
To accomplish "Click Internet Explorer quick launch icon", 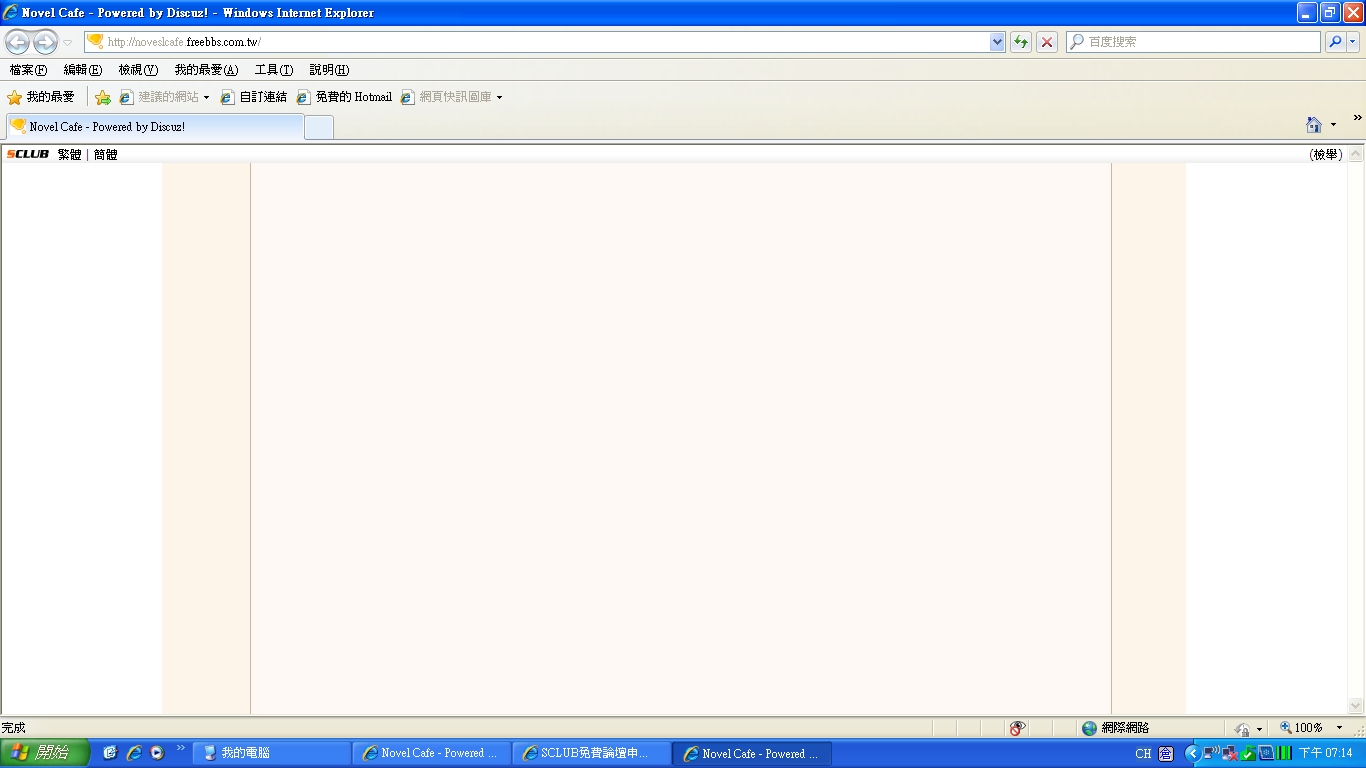I will (134, 753).
